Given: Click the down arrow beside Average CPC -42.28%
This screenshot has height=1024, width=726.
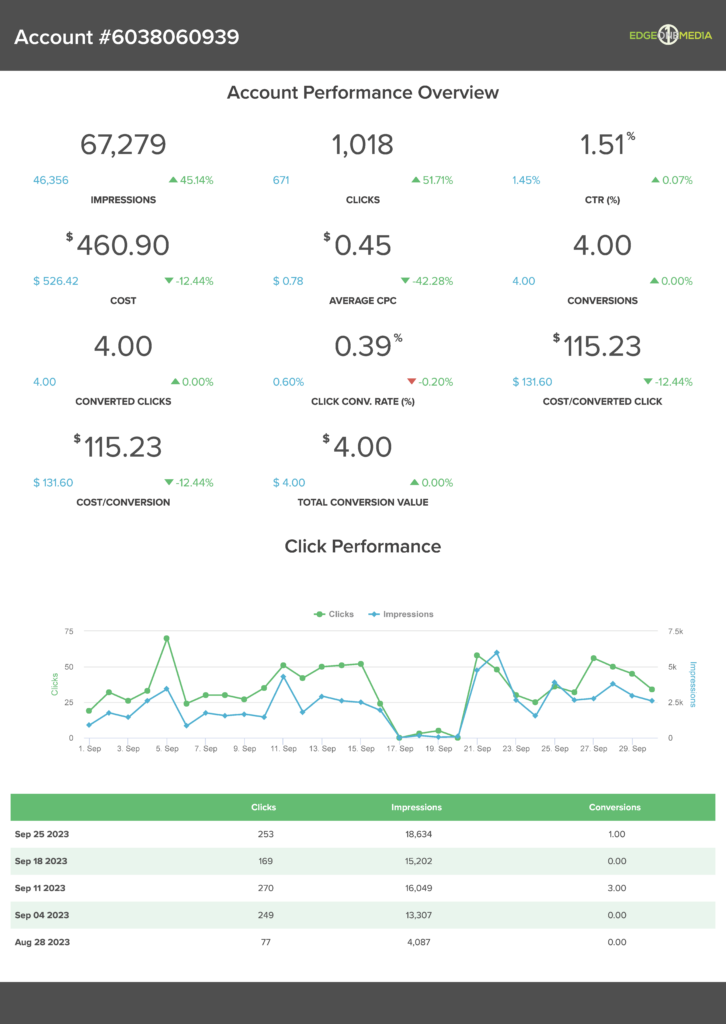Looking at the screenshot, I should coord(405,281).
